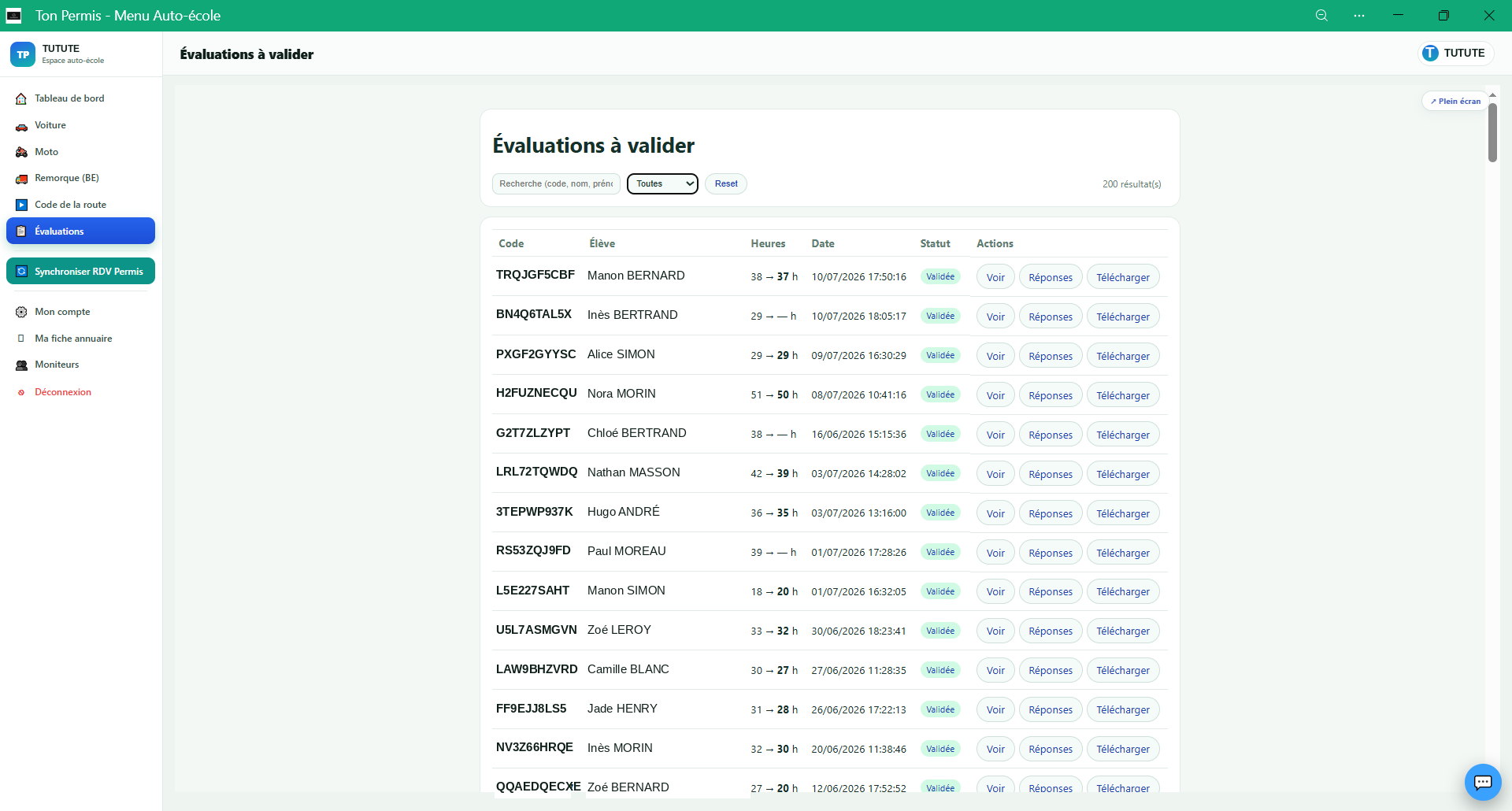This screenshot has width=1512, height=811.
Task: Click the Reset filter button
Action: (x=726, y=183)
